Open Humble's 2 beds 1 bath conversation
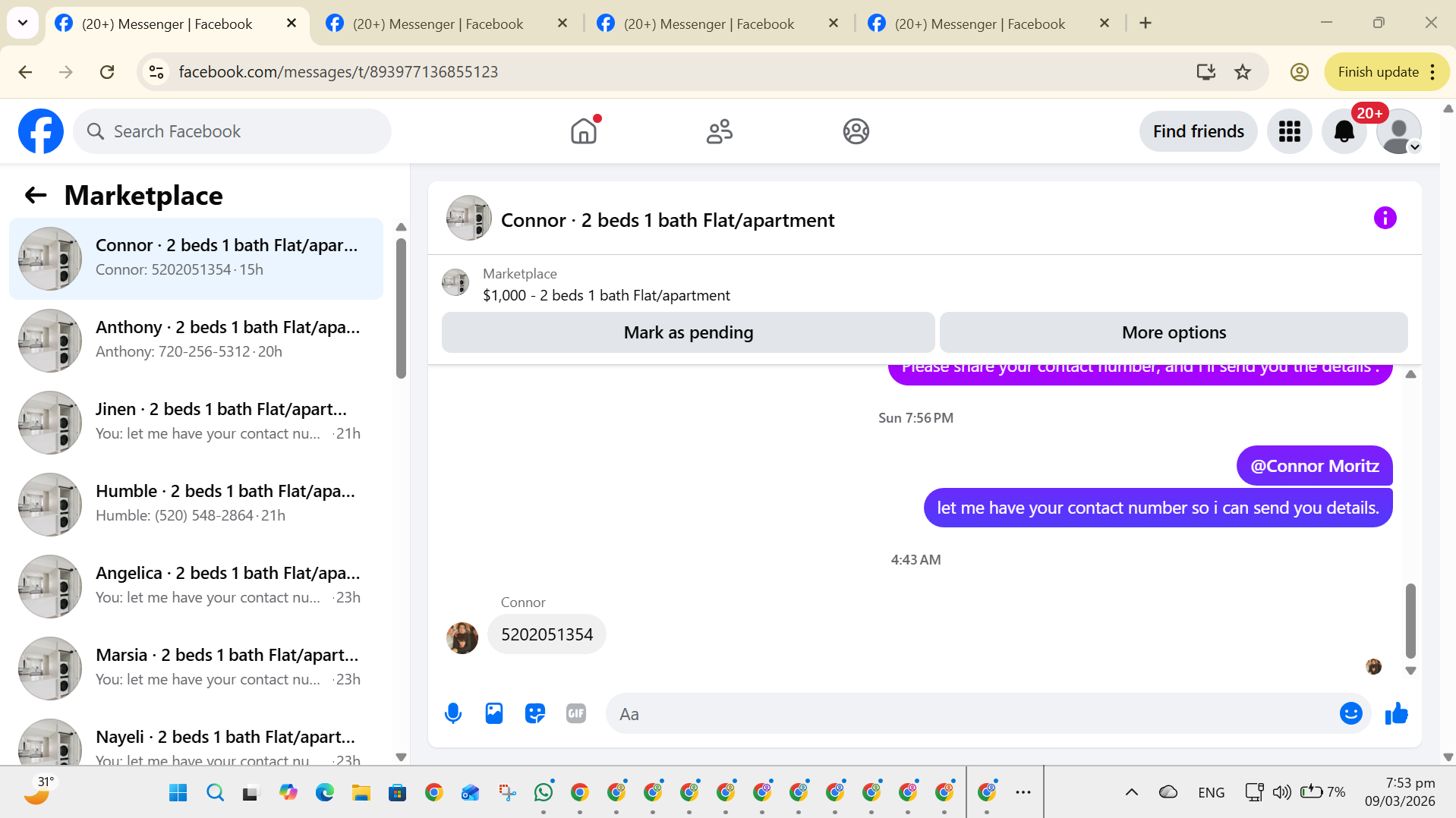This screenshot has height=818, width=1456. tap(196, 504)
